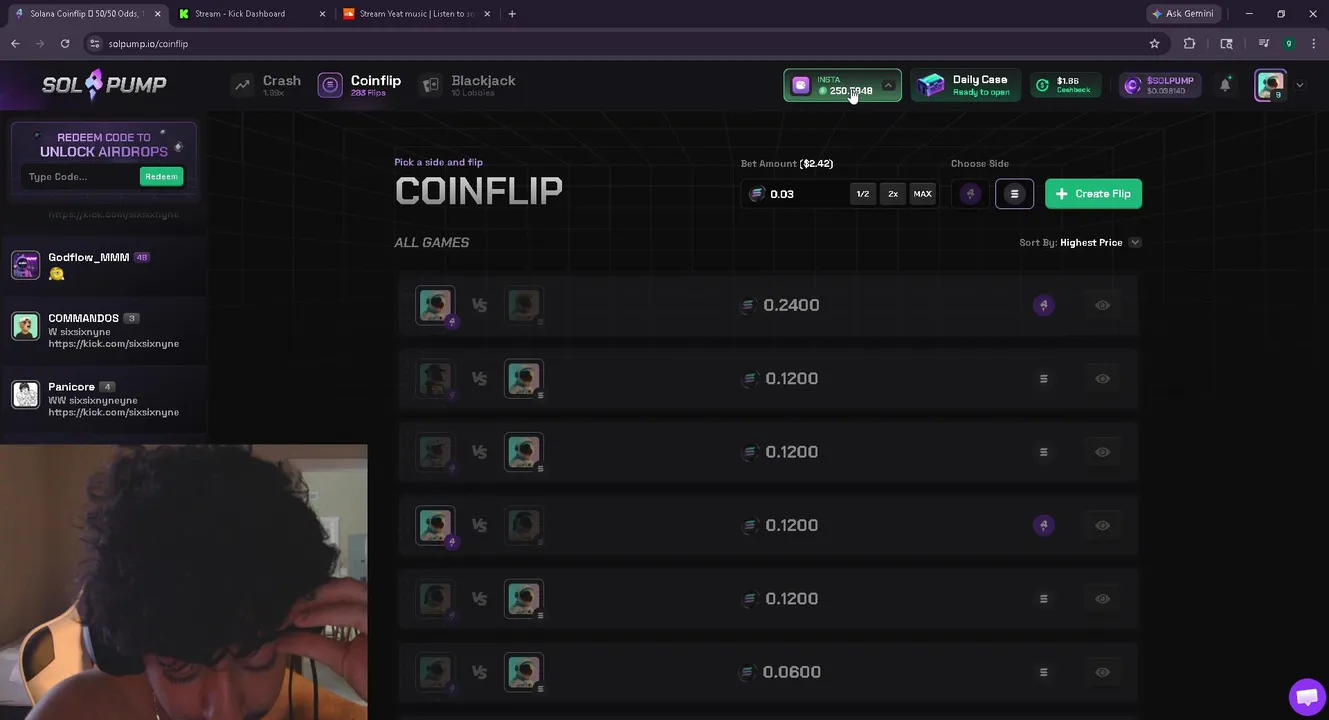Choose the purple coin side
This screenshot has width=1329, height=720.
click(x=970, y=194)
